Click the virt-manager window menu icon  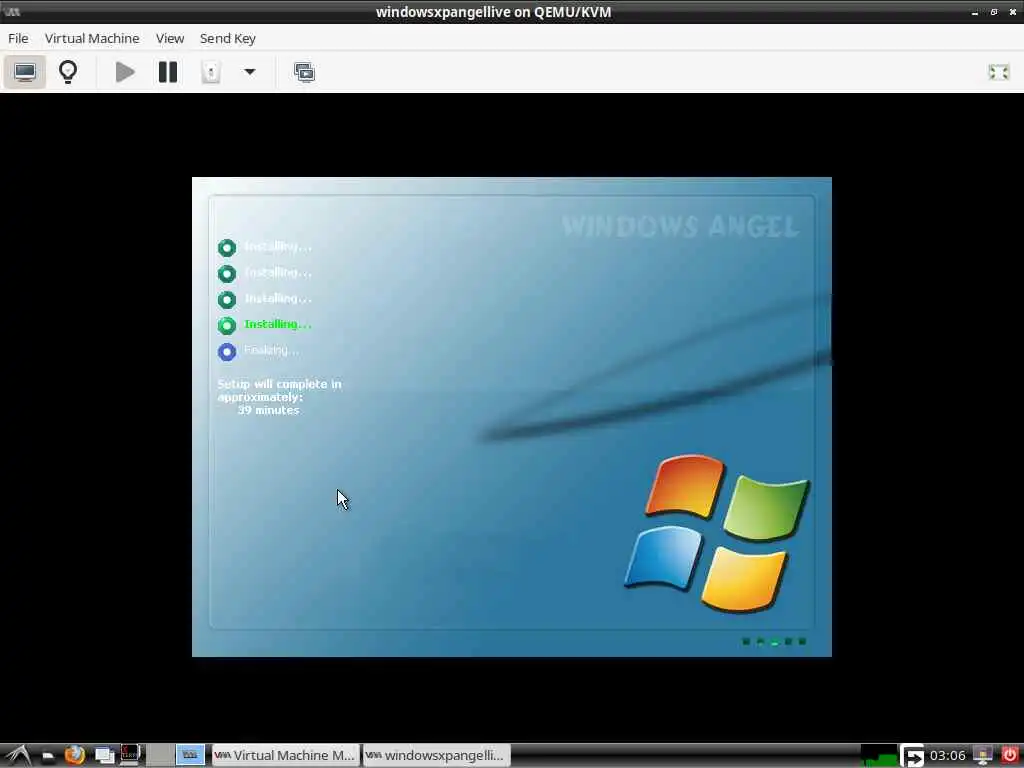(x=12, y=12)
